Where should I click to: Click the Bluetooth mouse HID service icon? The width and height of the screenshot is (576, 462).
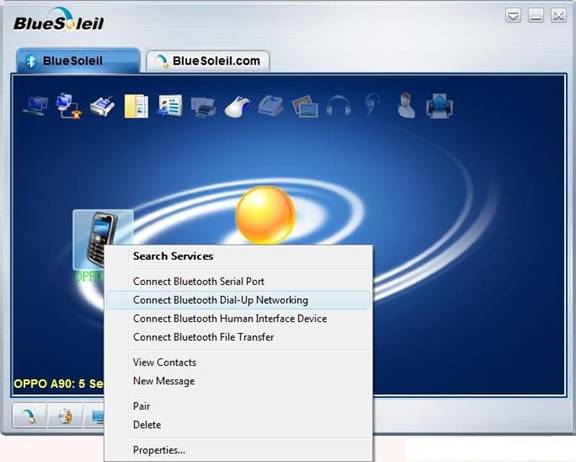[237, 107]
